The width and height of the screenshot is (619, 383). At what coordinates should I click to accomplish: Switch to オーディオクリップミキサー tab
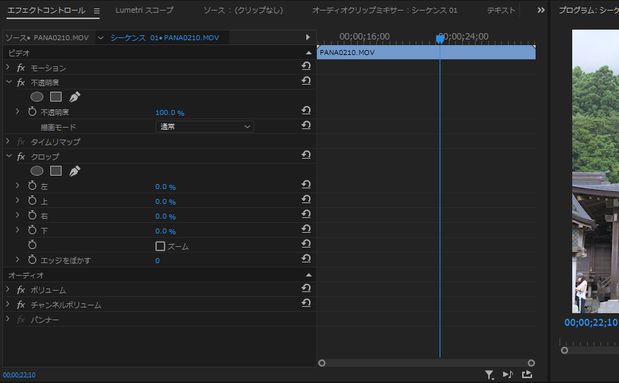(385, 10)
